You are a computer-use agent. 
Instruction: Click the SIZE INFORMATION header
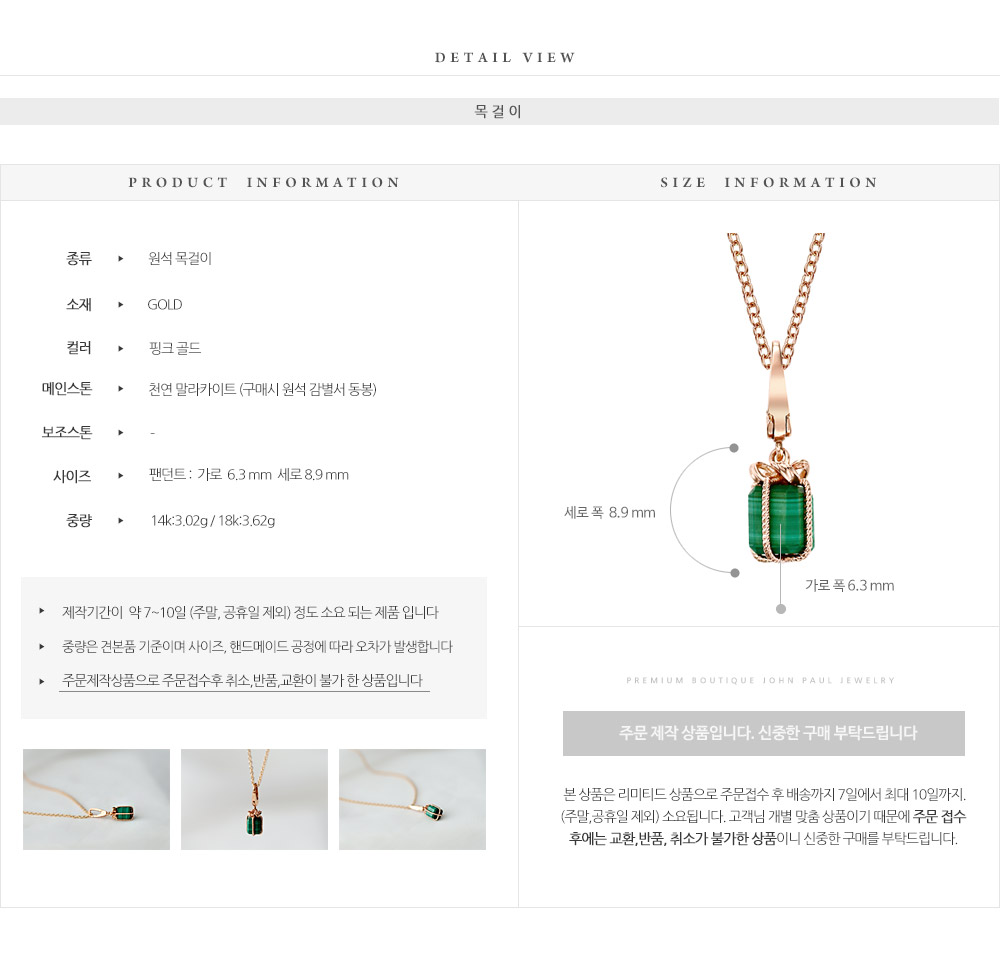769,182
